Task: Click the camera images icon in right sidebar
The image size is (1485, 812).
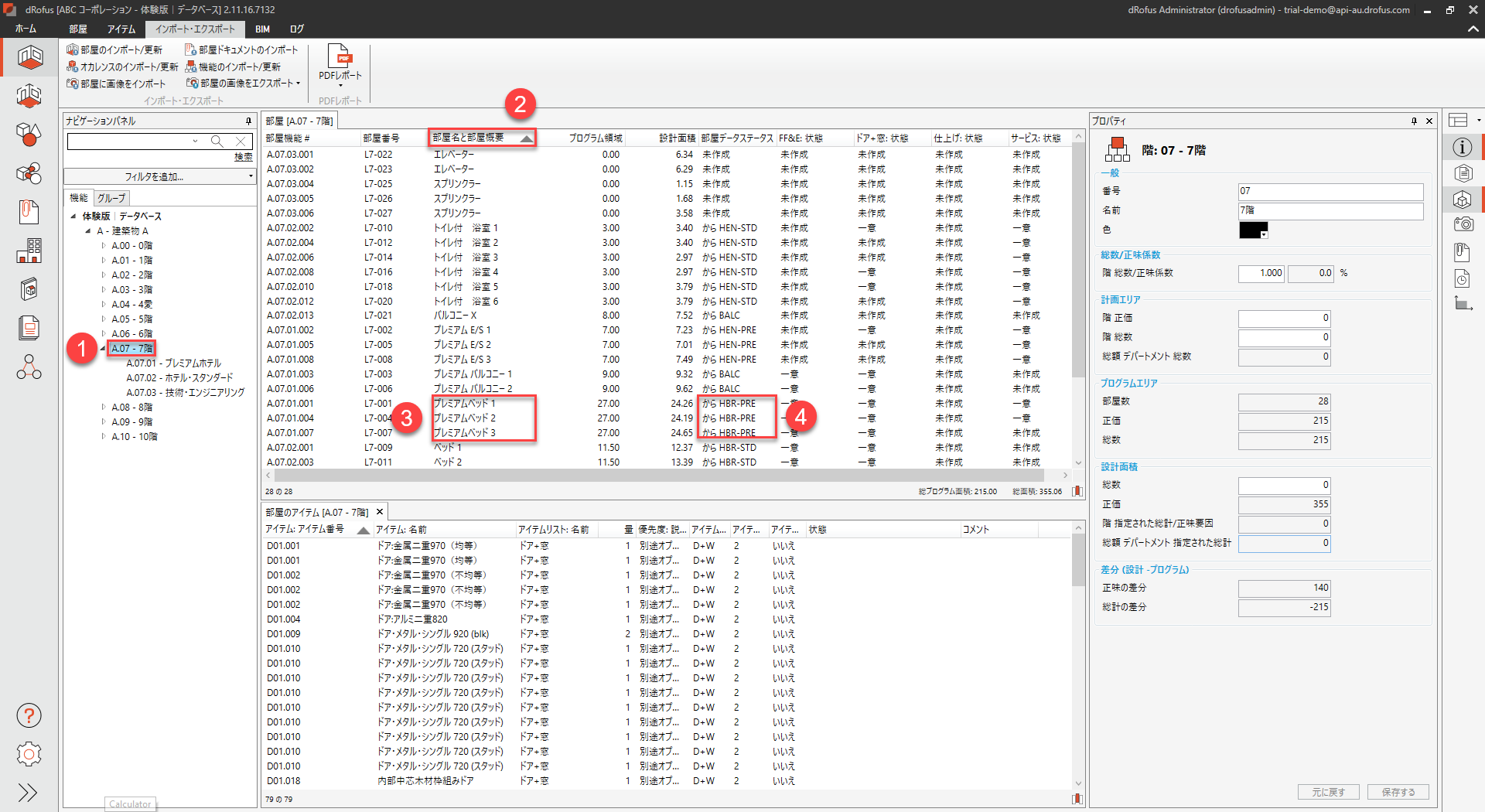Action: point(1462,224)
